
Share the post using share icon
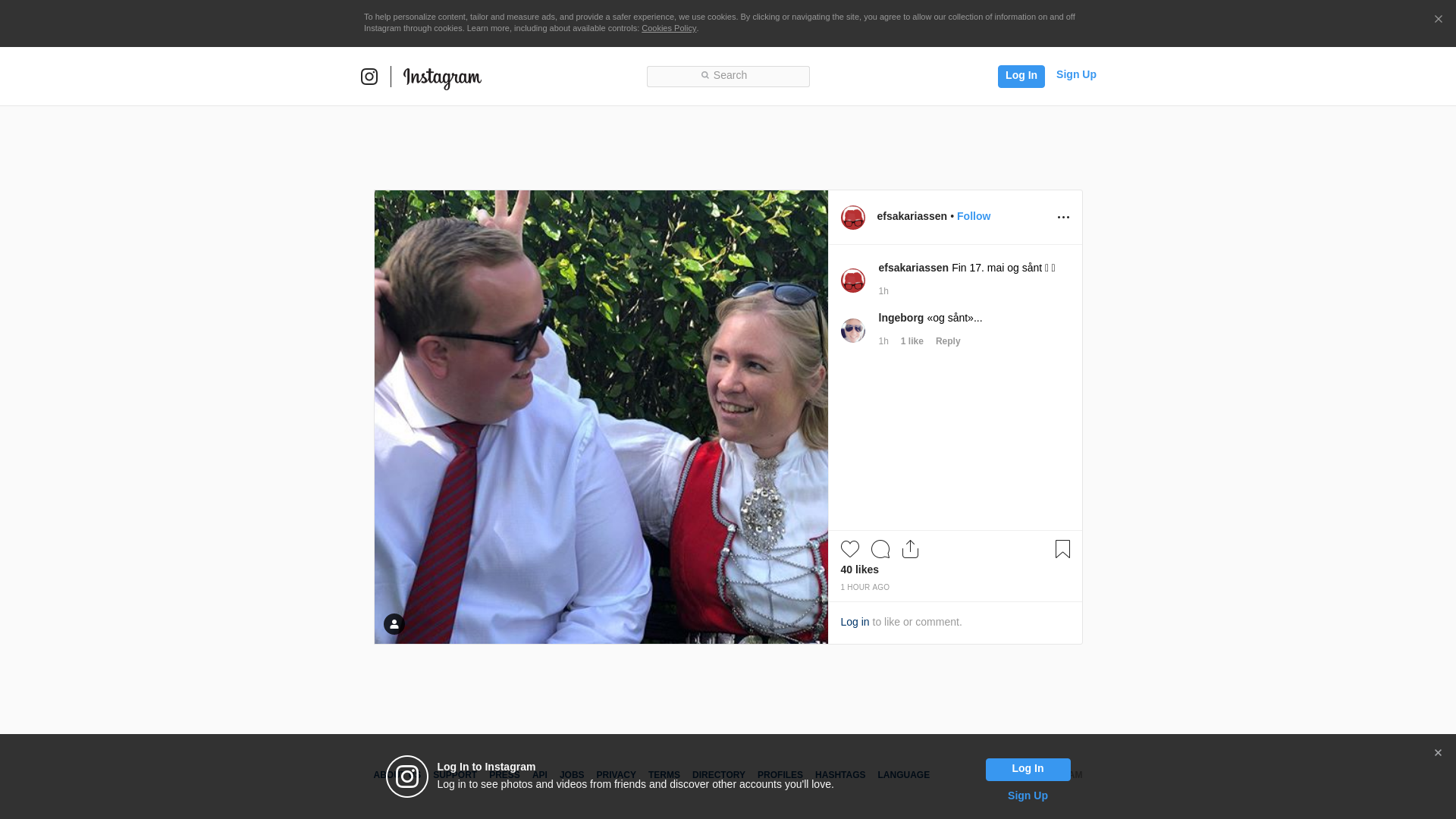click(x=911, y=549)
